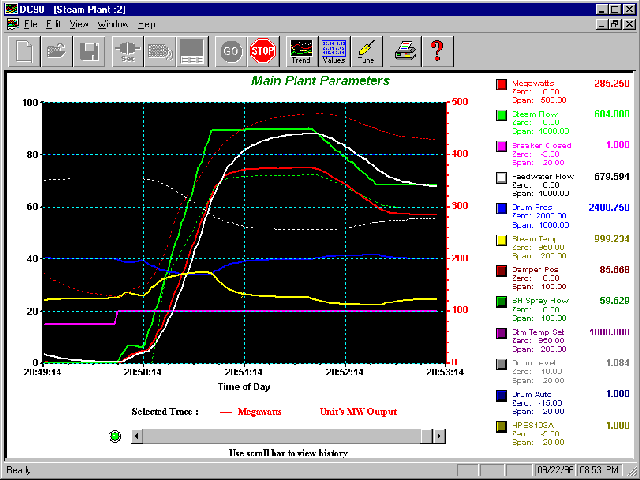Open the Trend display icon
640x480 pixels.
300,49
